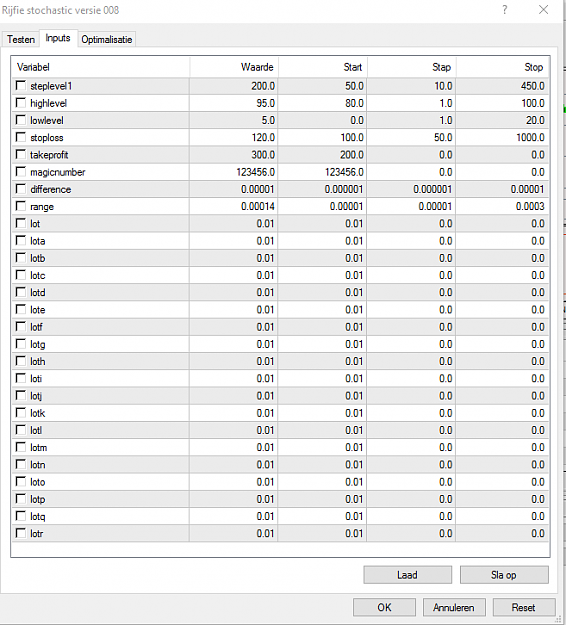Switch to the Optimalisatie tab
This screenshot has height=625, width=566.
(106, 39)
